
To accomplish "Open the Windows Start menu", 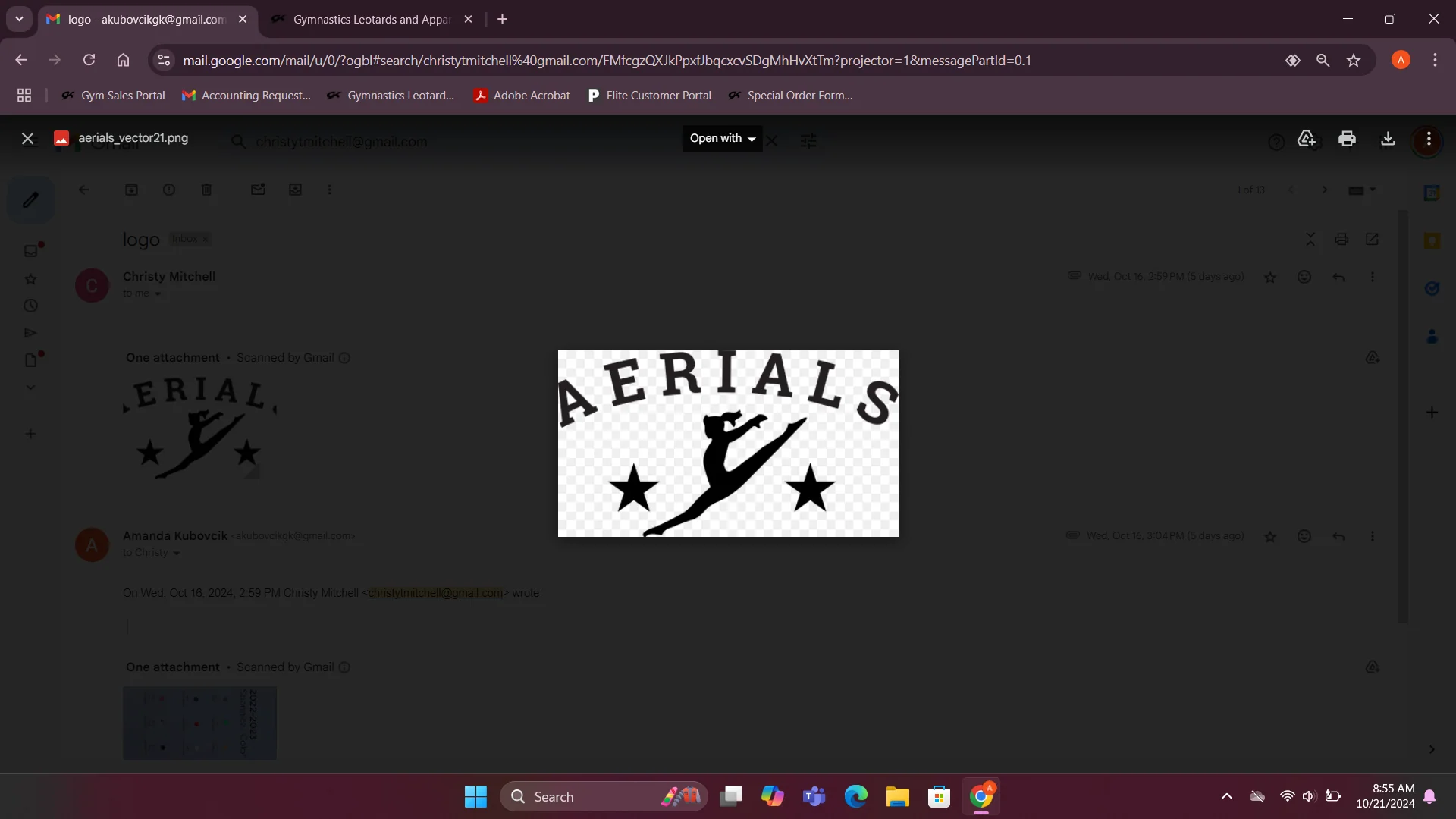I will (475, 796).
